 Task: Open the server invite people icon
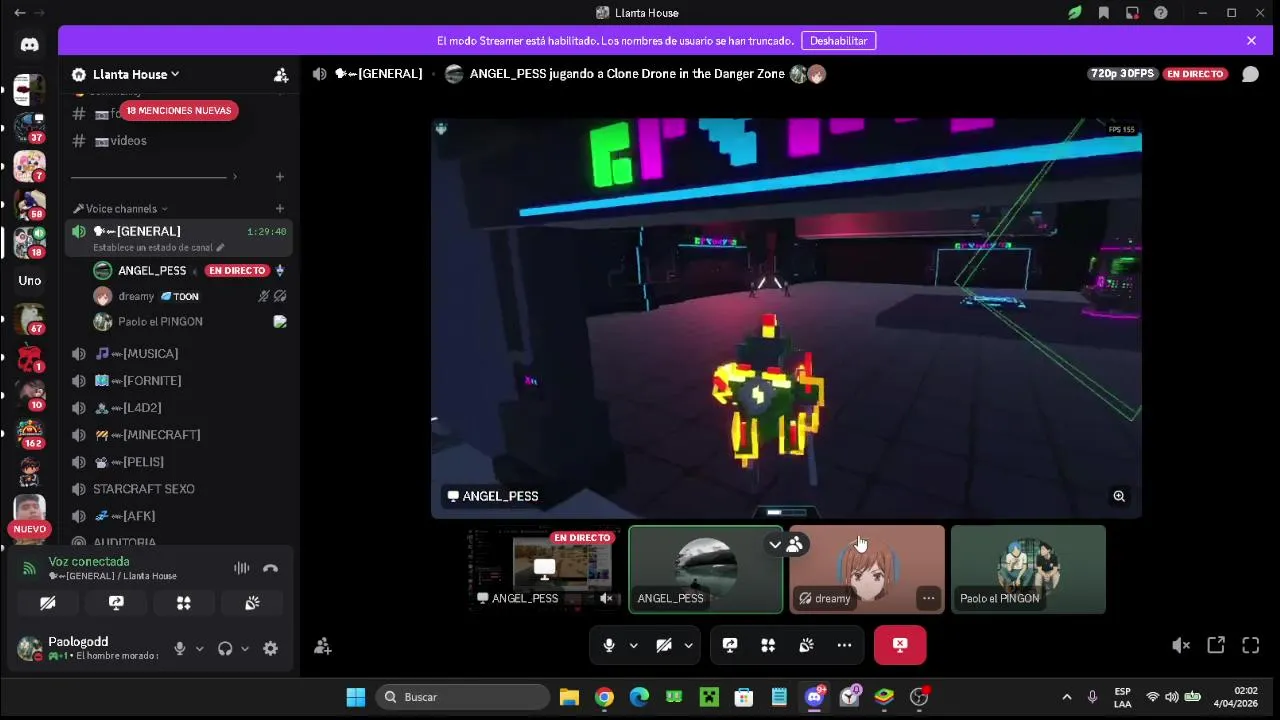tap(281, 75)
